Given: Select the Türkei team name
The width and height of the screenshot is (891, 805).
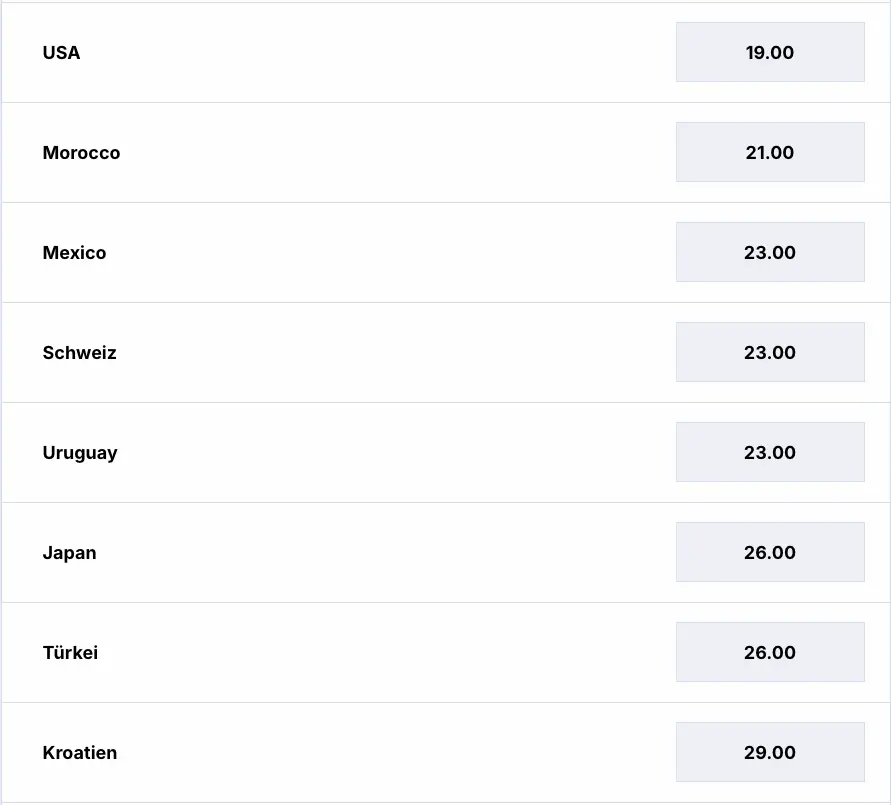Looking at the screenshot, I should coord(70,653).
